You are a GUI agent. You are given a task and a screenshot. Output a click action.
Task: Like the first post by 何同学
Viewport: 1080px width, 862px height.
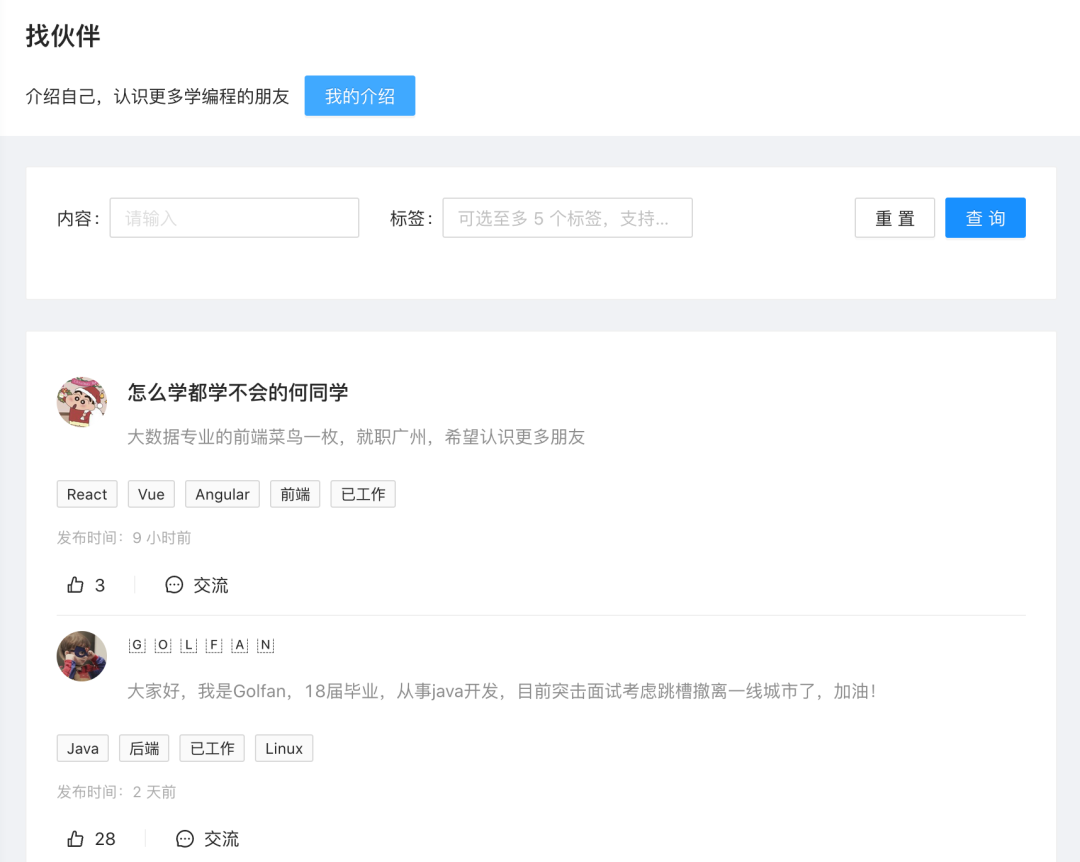pos(76,585)
